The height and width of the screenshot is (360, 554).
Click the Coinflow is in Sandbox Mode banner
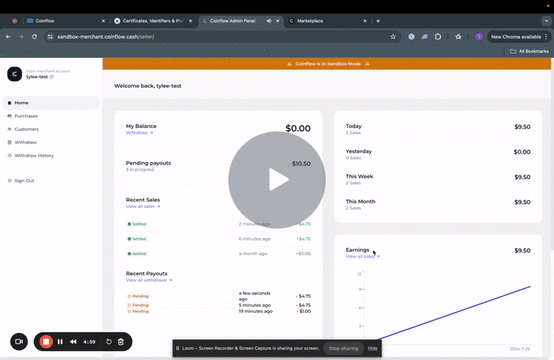point(328,64)
